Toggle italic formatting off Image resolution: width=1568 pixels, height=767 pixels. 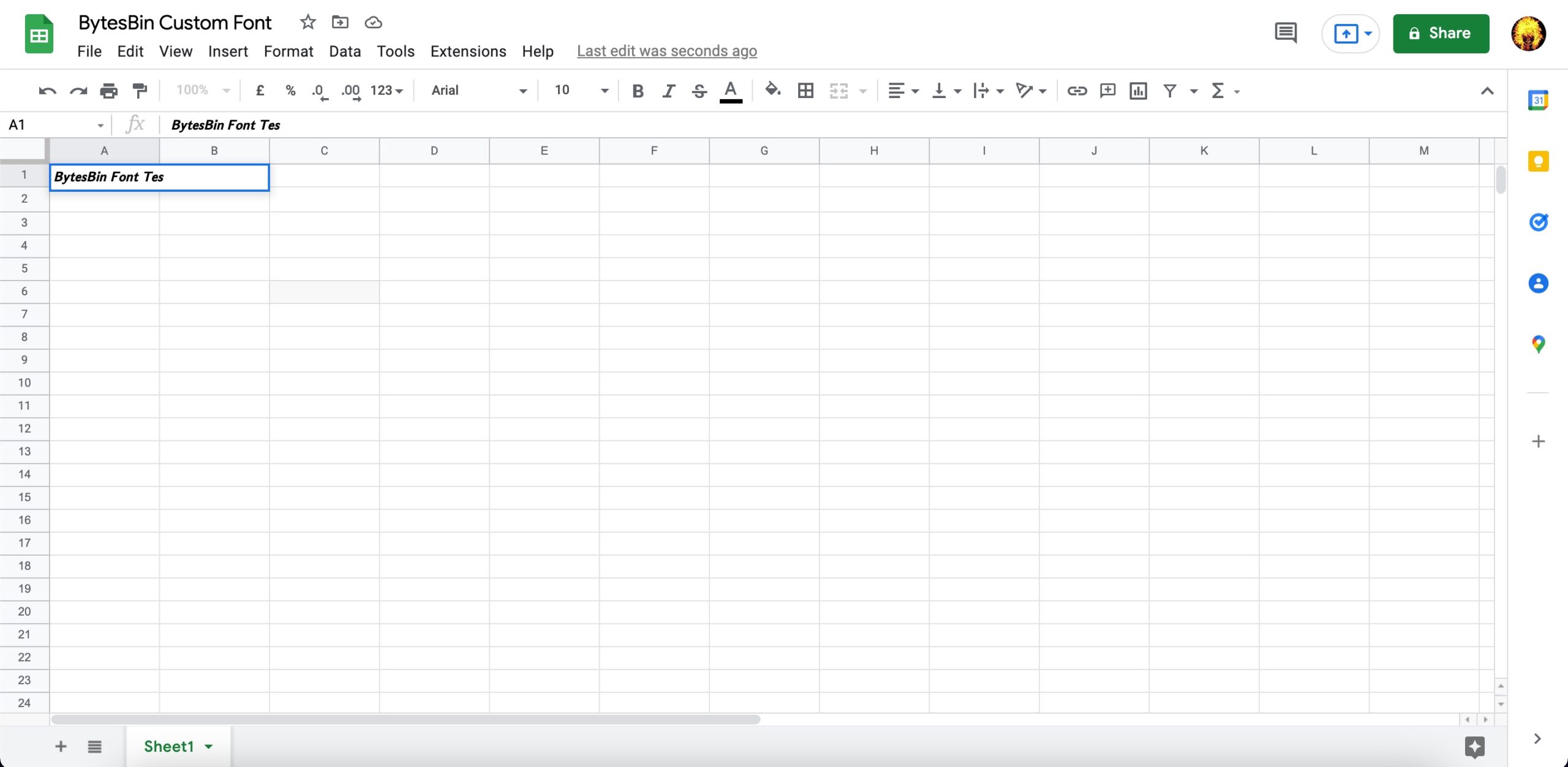point(668,91)
